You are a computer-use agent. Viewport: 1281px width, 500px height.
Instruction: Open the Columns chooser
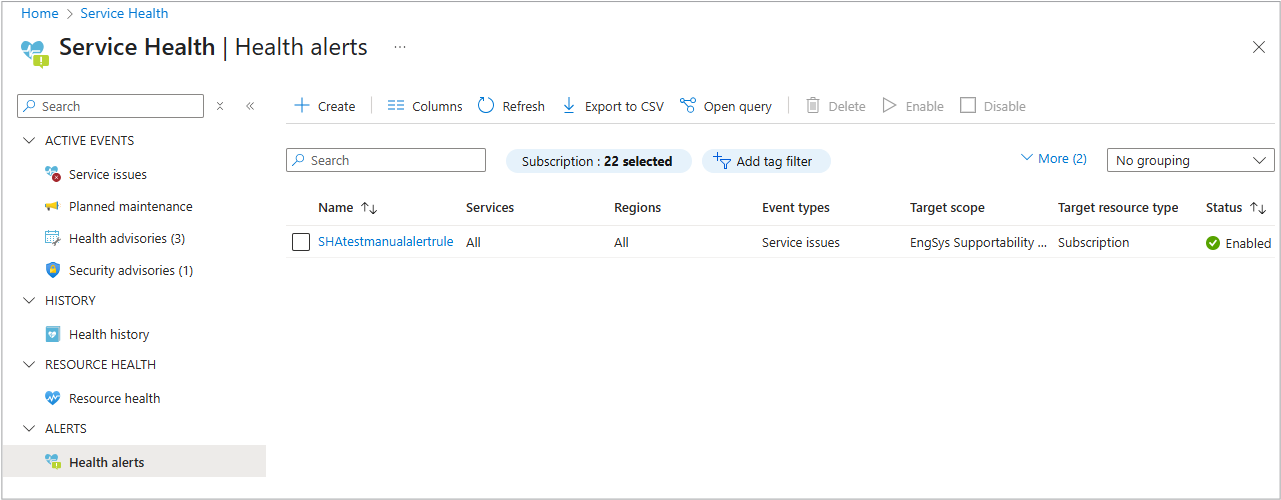click(425, 106)
